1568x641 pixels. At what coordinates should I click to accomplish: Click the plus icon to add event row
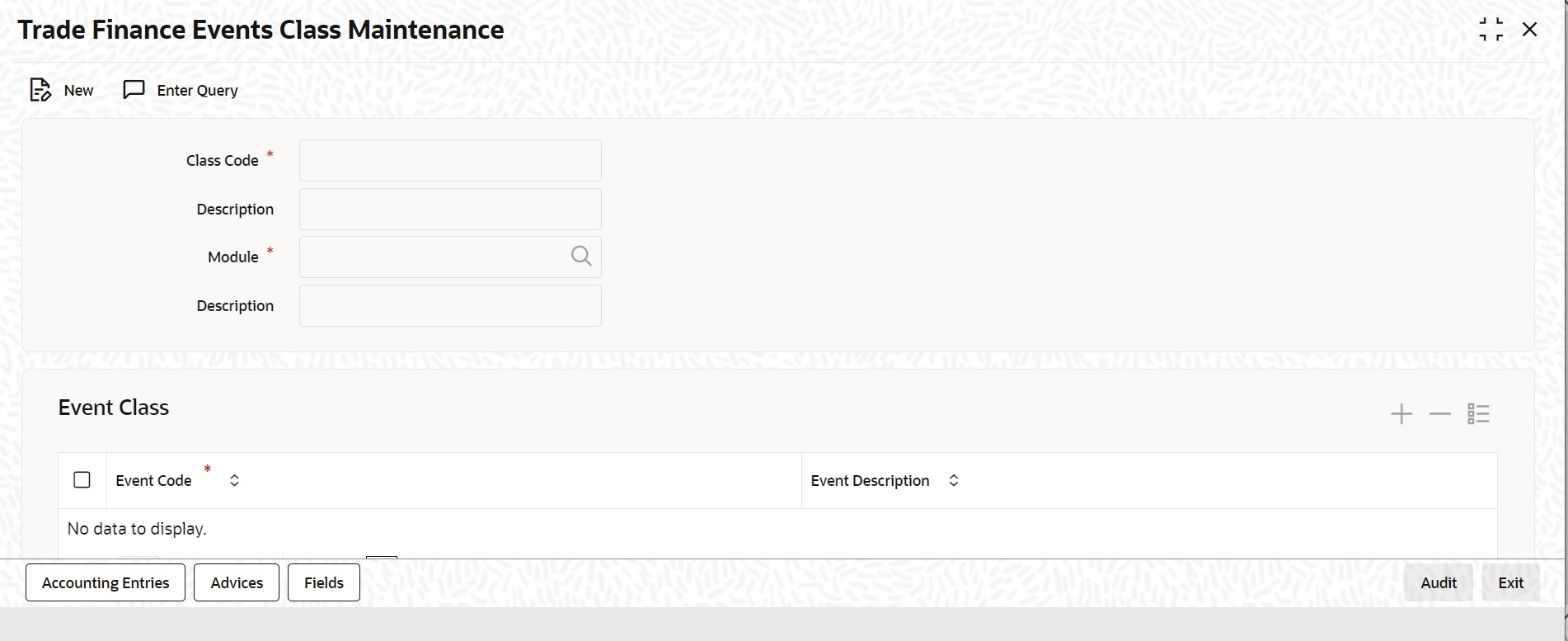click(1401, 413)
